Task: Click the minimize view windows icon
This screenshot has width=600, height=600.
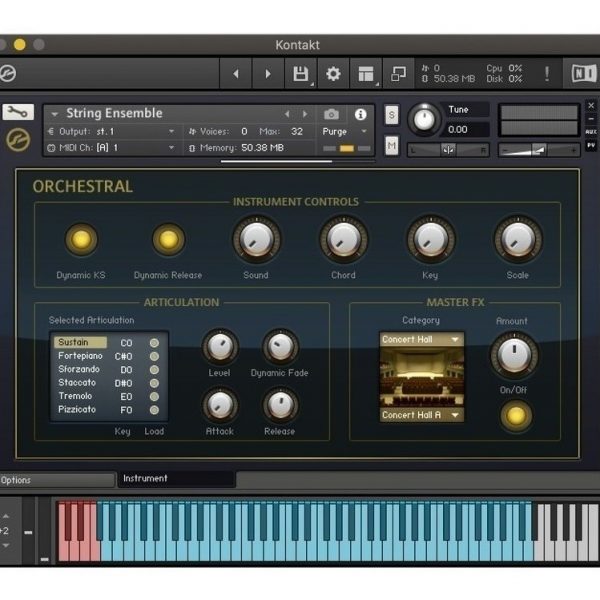Action: 398,73
